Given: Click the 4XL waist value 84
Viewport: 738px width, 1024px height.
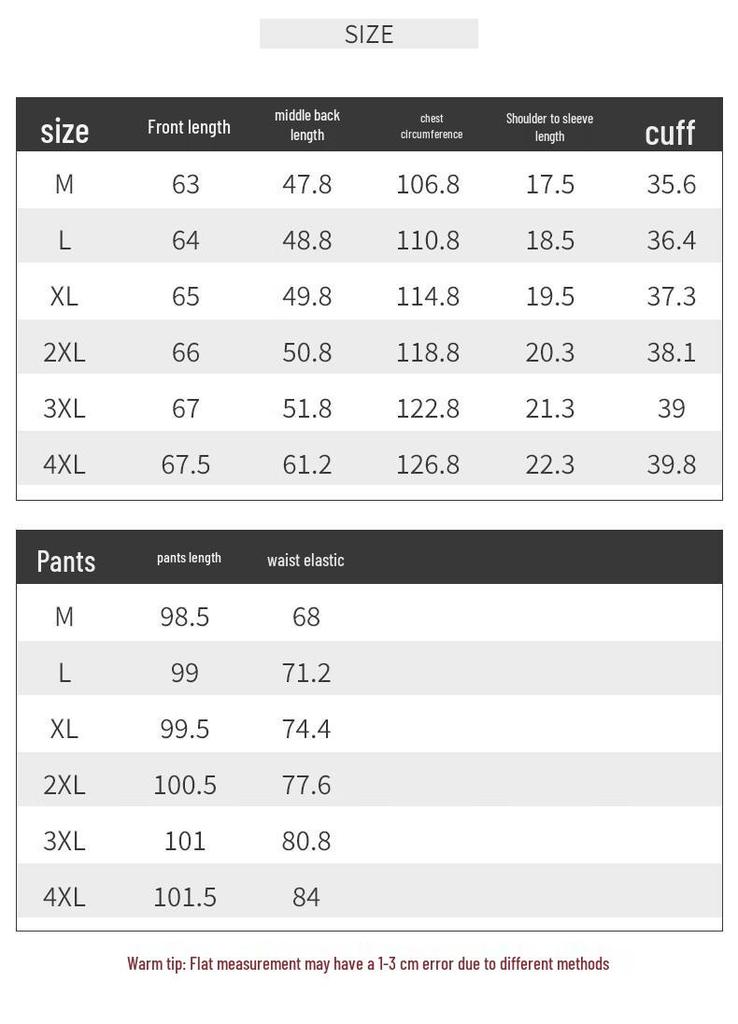Looking at the screenshot, I should pos(306,897).
